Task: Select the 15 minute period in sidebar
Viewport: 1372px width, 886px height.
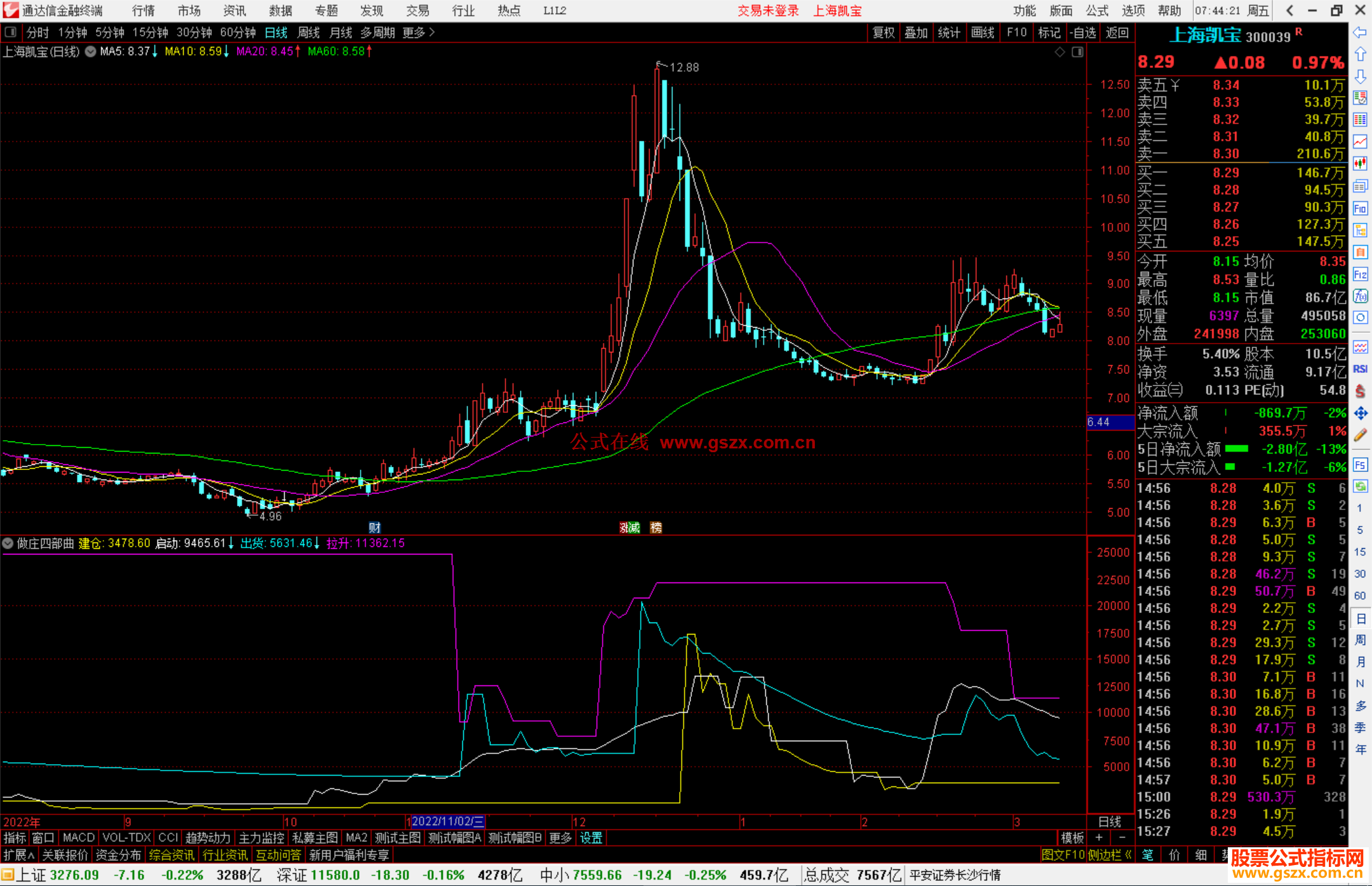Action: tap(1360, 552)
